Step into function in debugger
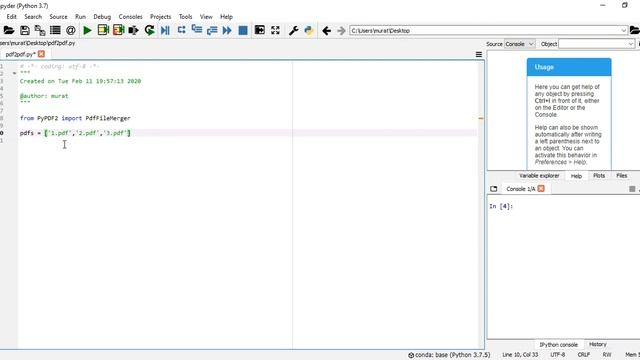This screenshot has width=640, height=360. (x=197, y=29)
